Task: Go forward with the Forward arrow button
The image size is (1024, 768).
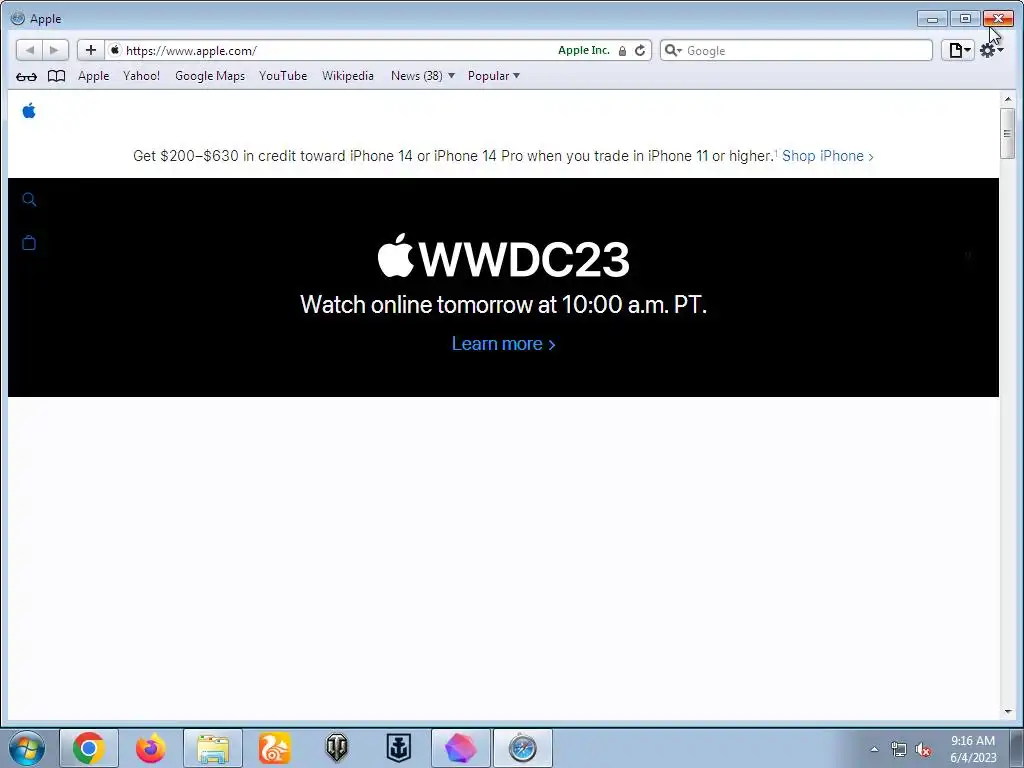Action: click(55, 50)
